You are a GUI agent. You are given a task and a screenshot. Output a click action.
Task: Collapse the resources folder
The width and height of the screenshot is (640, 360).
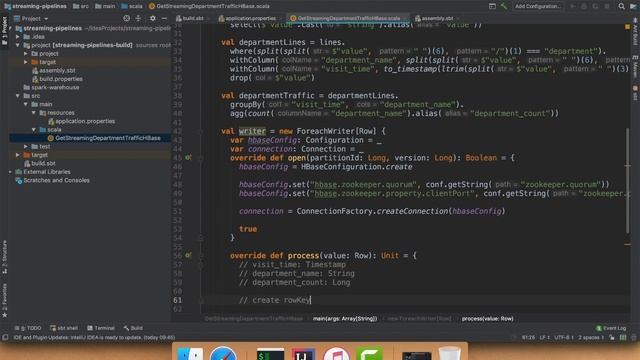pyautogui.click(x=34, y=113)
